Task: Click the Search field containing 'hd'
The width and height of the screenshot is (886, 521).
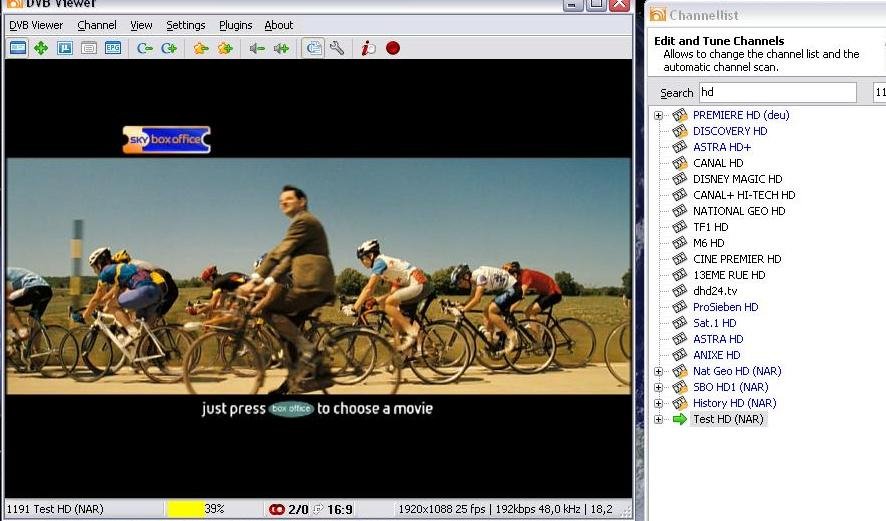Action: (776, 93)
